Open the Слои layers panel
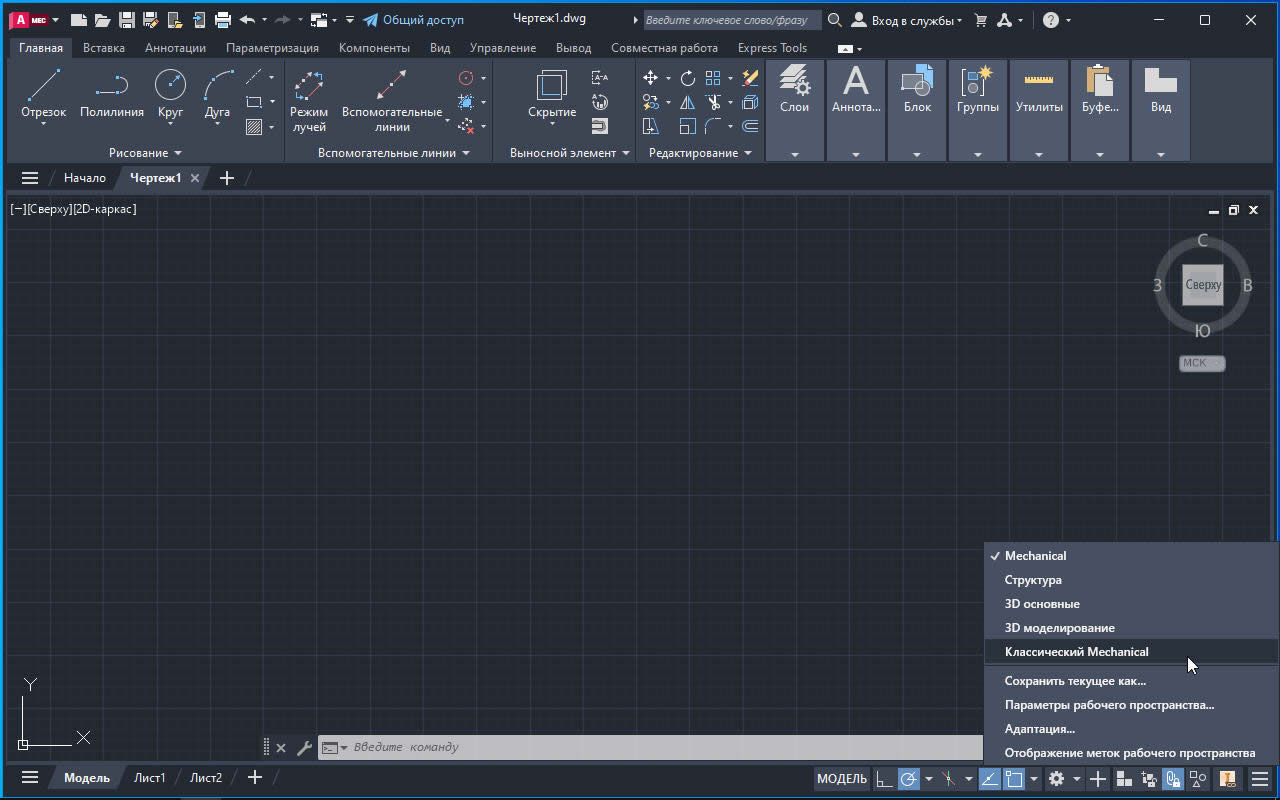 point(795,90)
